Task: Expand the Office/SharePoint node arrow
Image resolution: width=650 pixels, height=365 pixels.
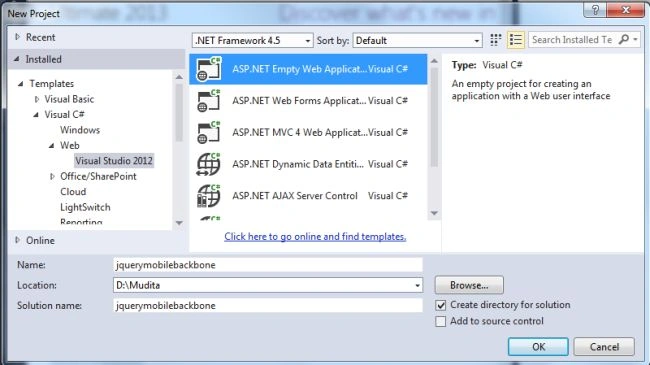Action: (52, 176)
